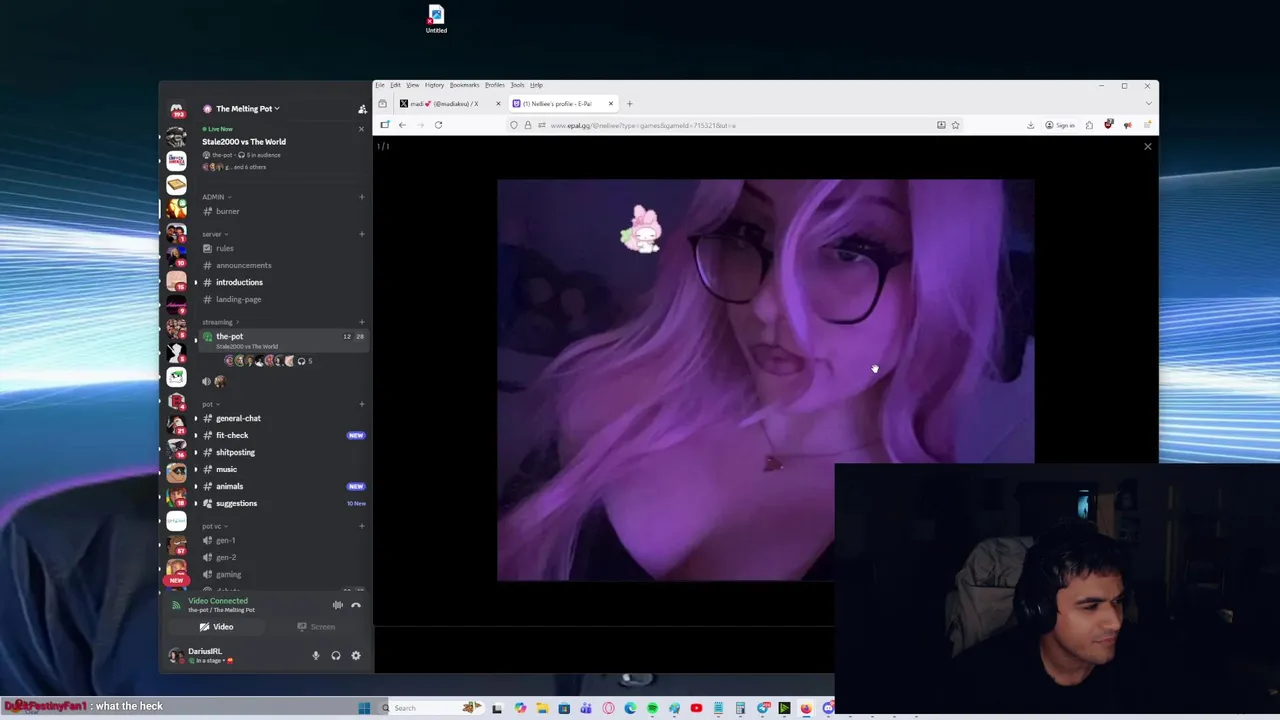Screen dimensions: 1280x720
Task: Open the red shield extension with badge
Action: (x=1108, y=125)
